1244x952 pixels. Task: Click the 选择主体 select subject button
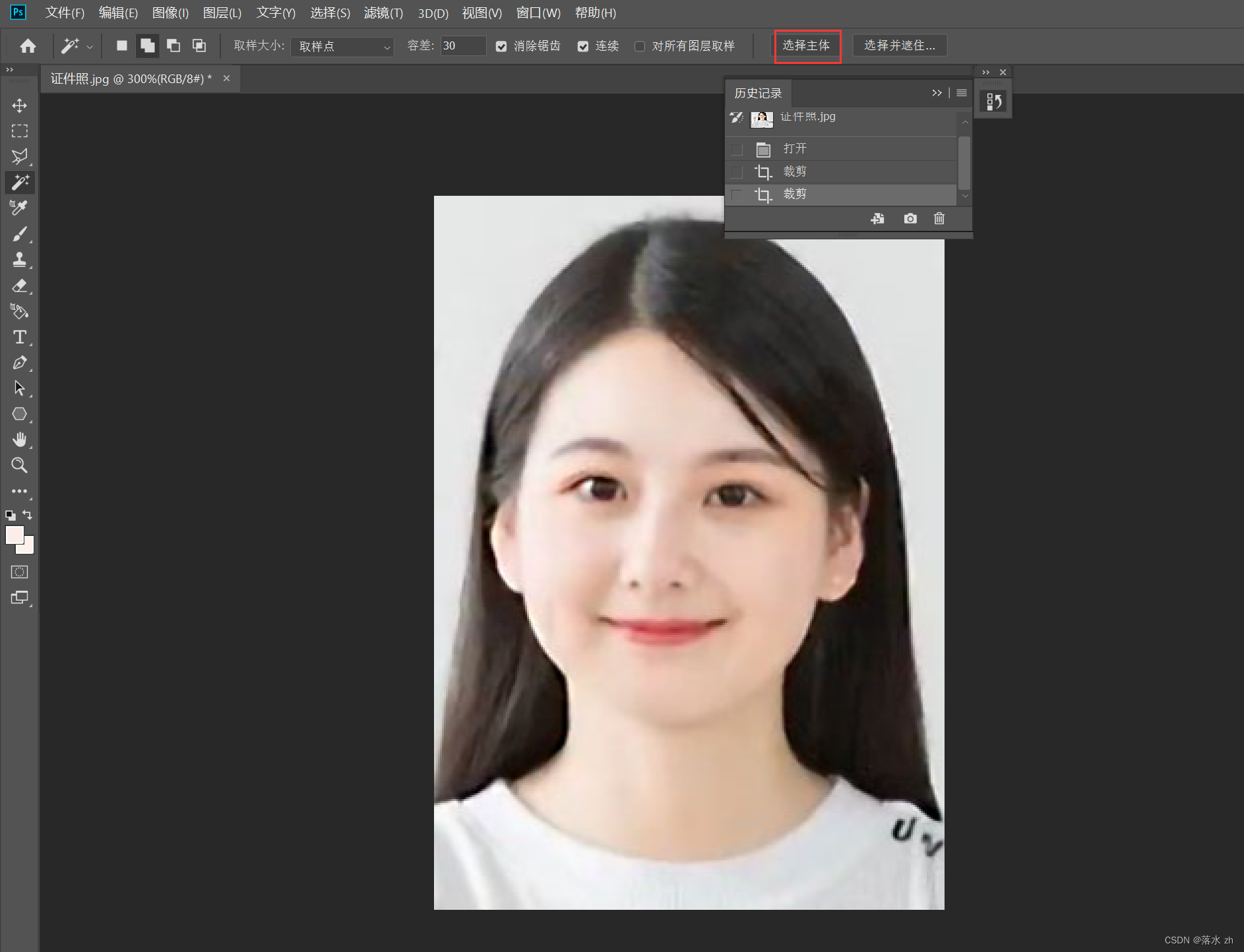[807, 45]
